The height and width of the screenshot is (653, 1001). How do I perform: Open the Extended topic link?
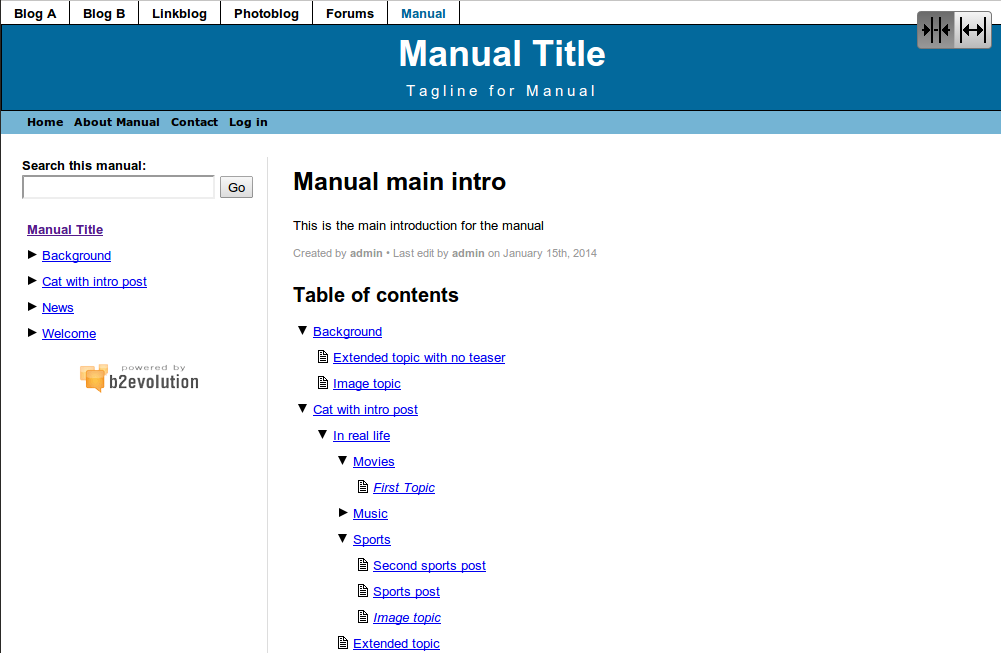[x=396, y=643]
